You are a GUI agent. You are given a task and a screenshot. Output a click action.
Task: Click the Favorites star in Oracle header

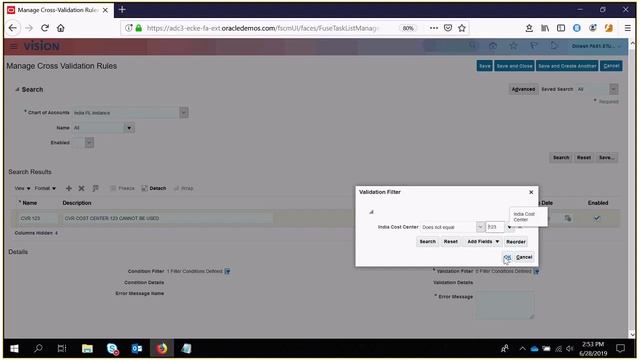coord(513,46)
